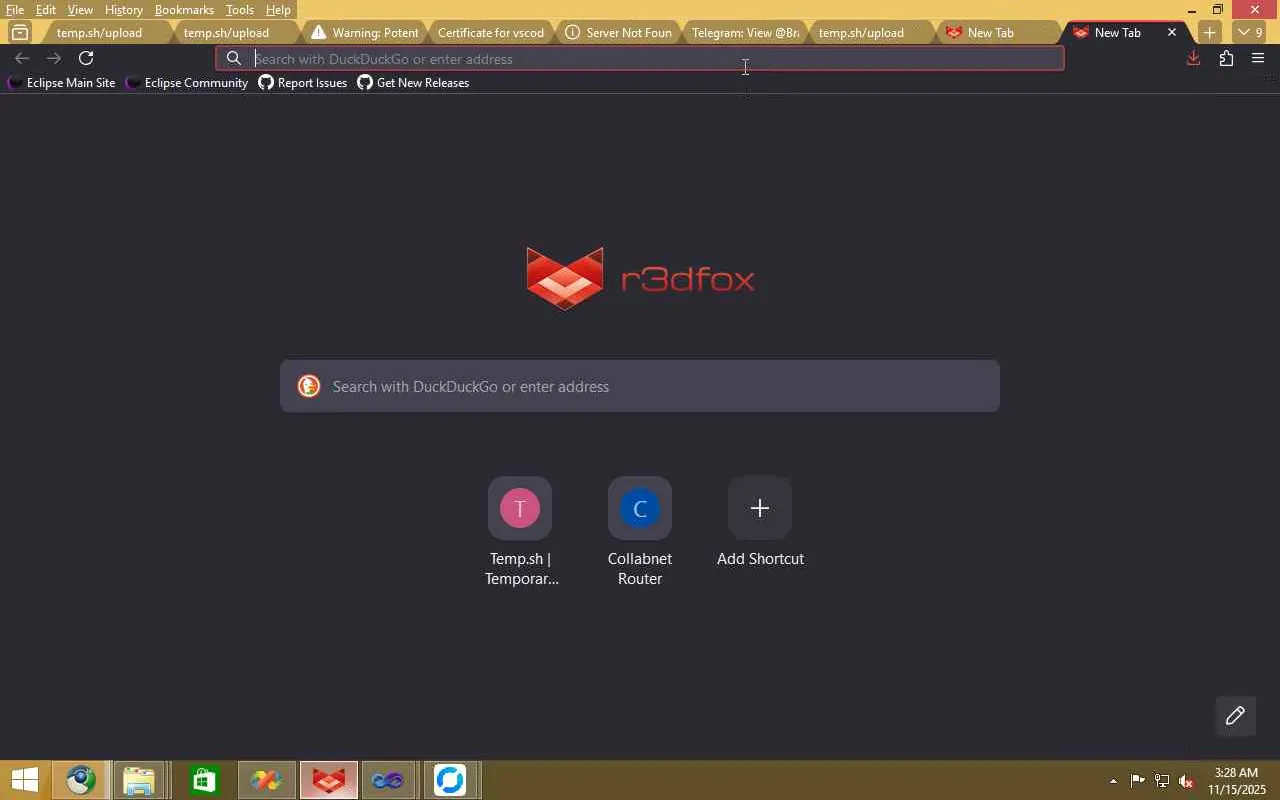
Task: Click the reload page icon
Action: pos(86,58)
